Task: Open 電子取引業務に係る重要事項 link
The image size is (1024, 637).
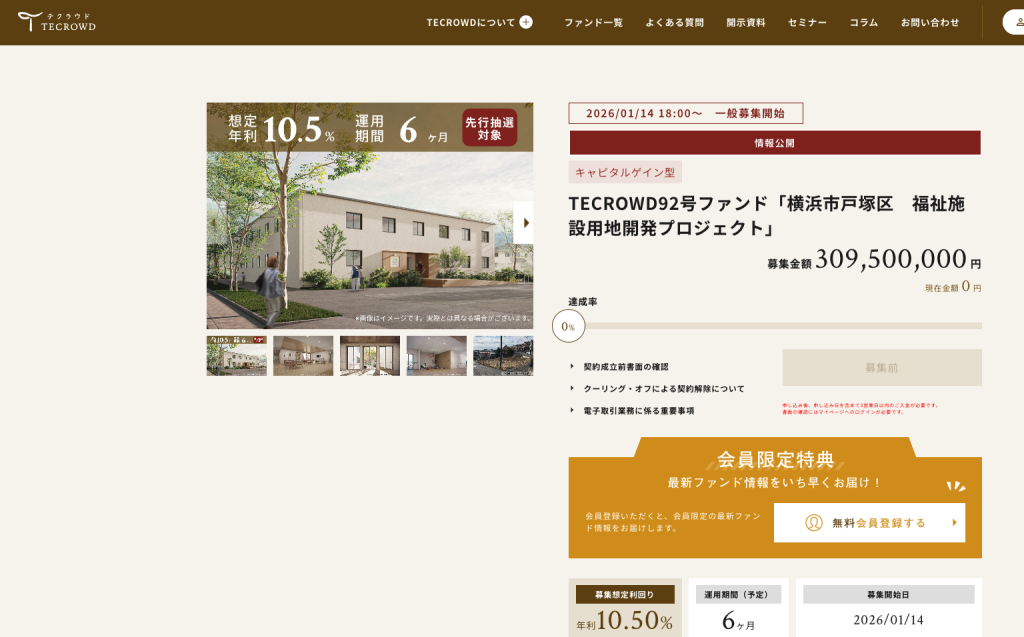Action: coord(638,411)
